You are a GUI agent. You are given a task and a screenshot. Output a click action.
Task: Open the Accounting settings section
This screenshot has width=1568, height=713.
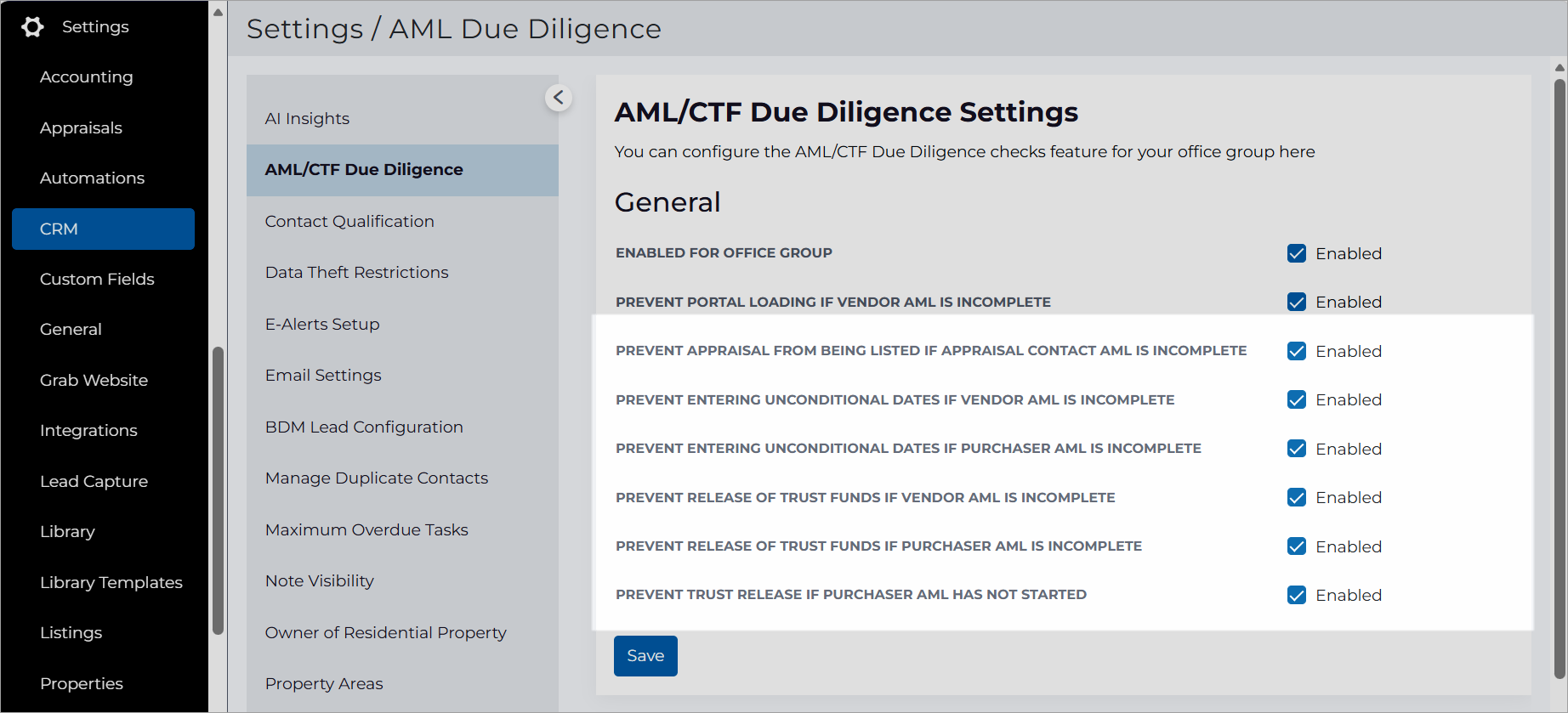(86, 77)
